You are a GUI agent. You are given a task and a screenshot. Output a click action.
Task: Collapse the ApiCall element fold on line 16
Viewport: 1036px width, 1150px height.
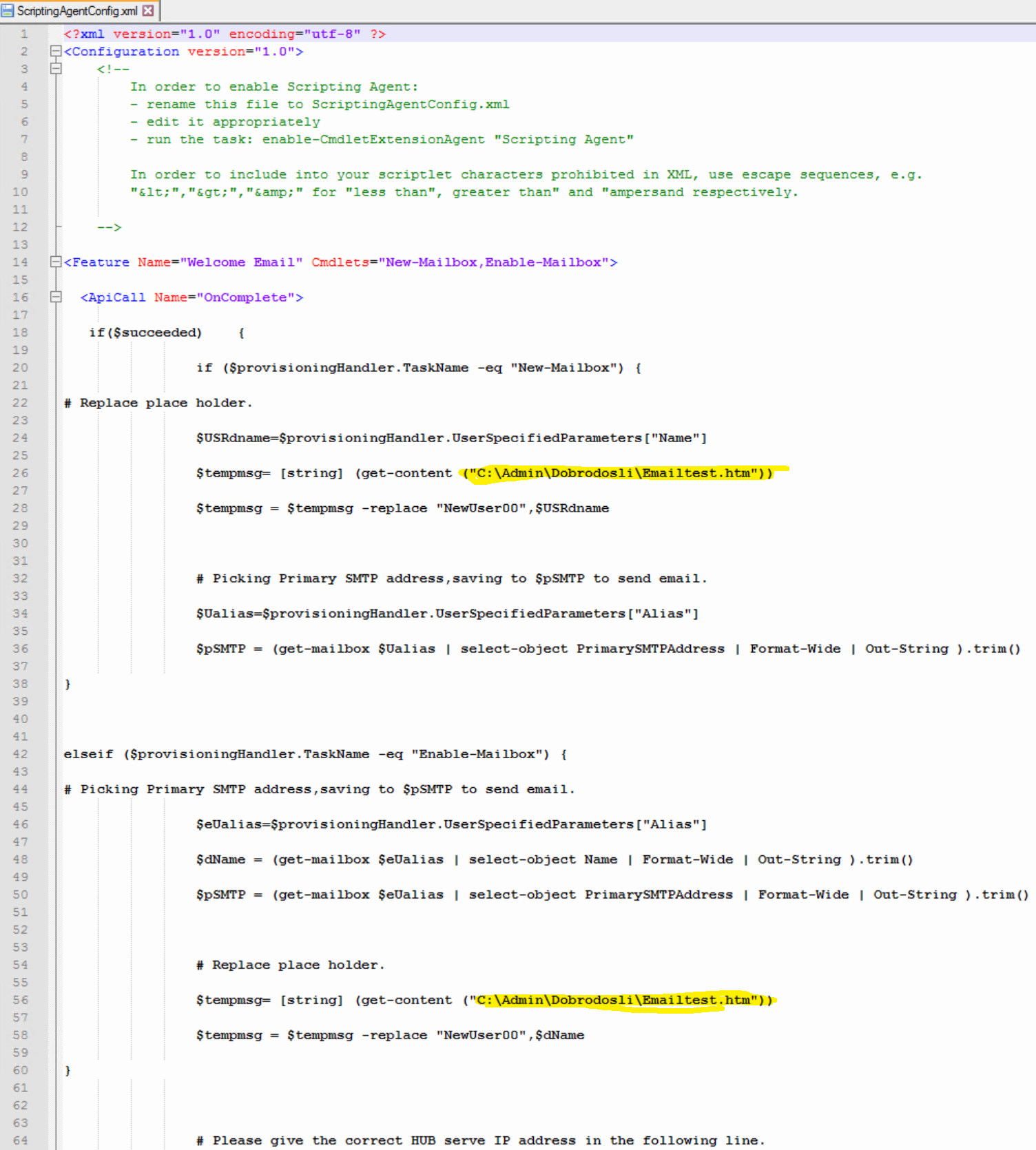click(56, 297)
